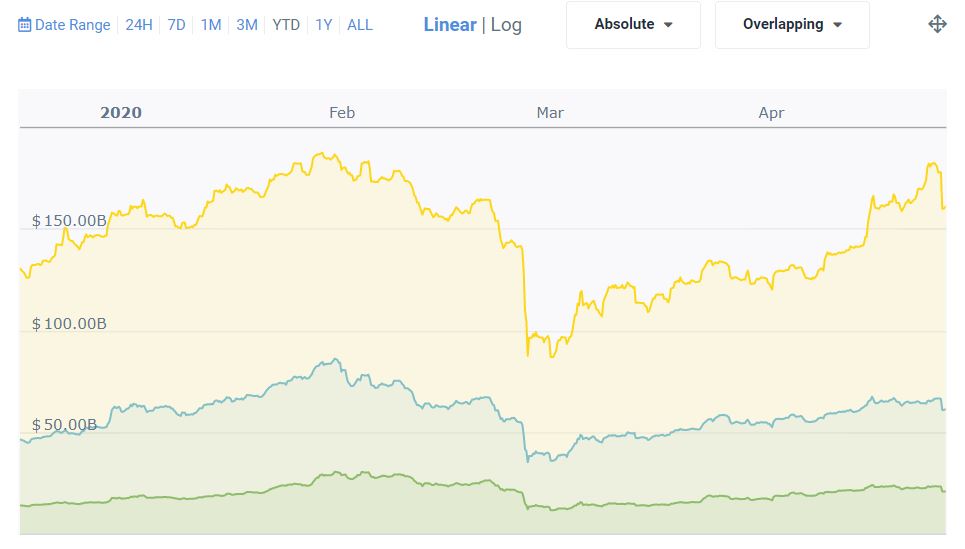Image resolution: width=965 pixels, height=549 pixels.
Task: Click the Apr label on timeline
Action: tap(771, 113)
